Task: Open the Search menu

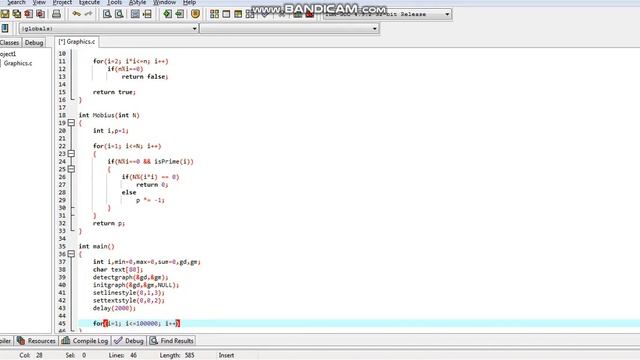Action: click(x=16, y=2)
